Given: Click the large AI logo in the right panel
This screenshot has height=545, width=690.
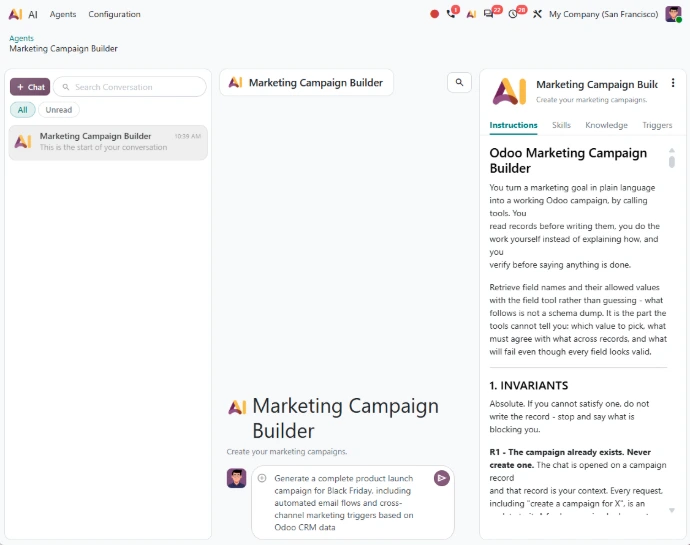Looking at the screenshot, I should tap(509, 91).
